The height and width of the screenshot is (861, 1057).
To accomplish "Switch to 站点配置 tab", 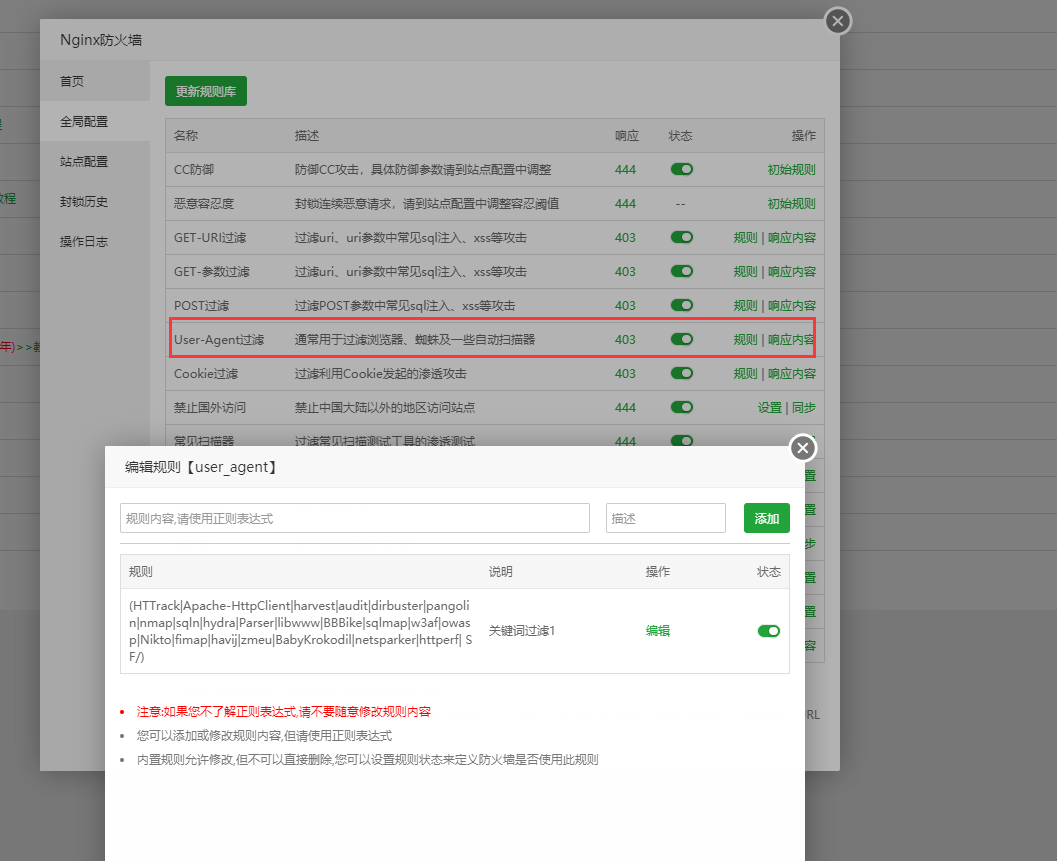I will pos(95,161).
